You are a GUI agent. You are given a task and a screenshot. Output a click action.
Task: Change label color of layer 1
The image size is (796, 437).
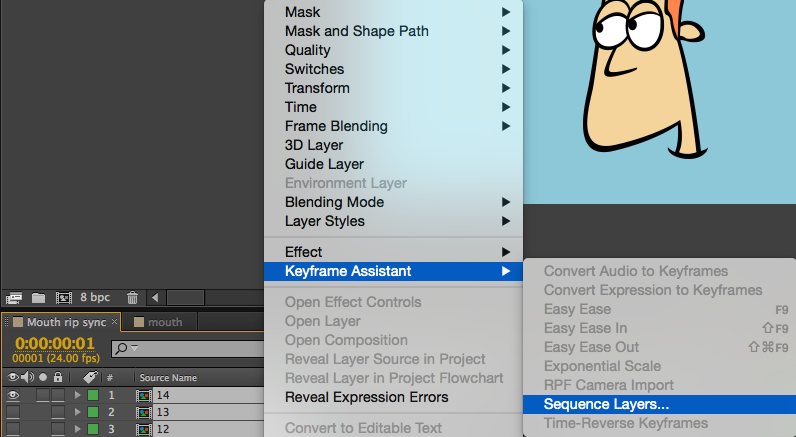pyautogui.click(x=93, y=395)
